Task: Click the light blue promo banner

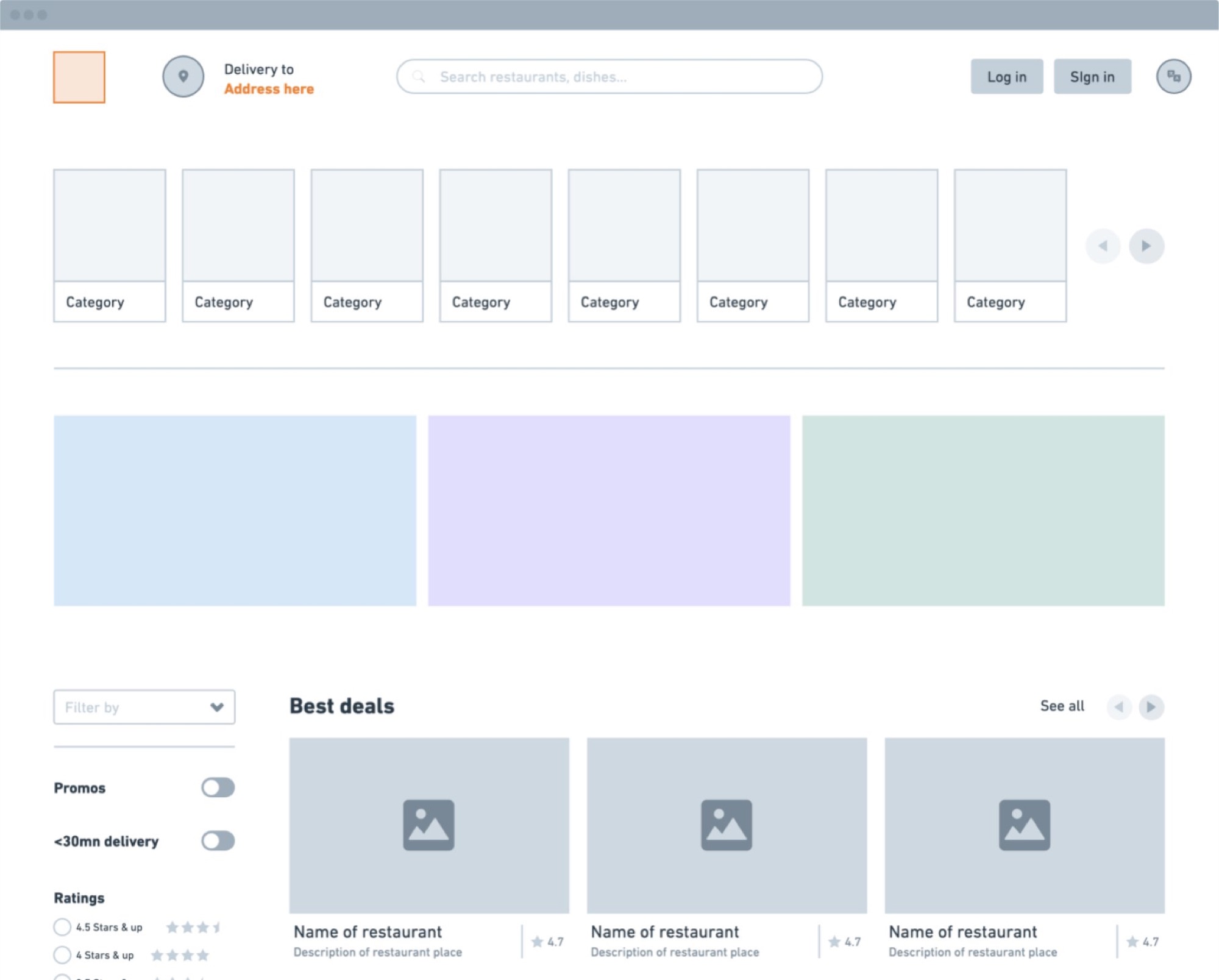Action: click(x=235, y=511)
